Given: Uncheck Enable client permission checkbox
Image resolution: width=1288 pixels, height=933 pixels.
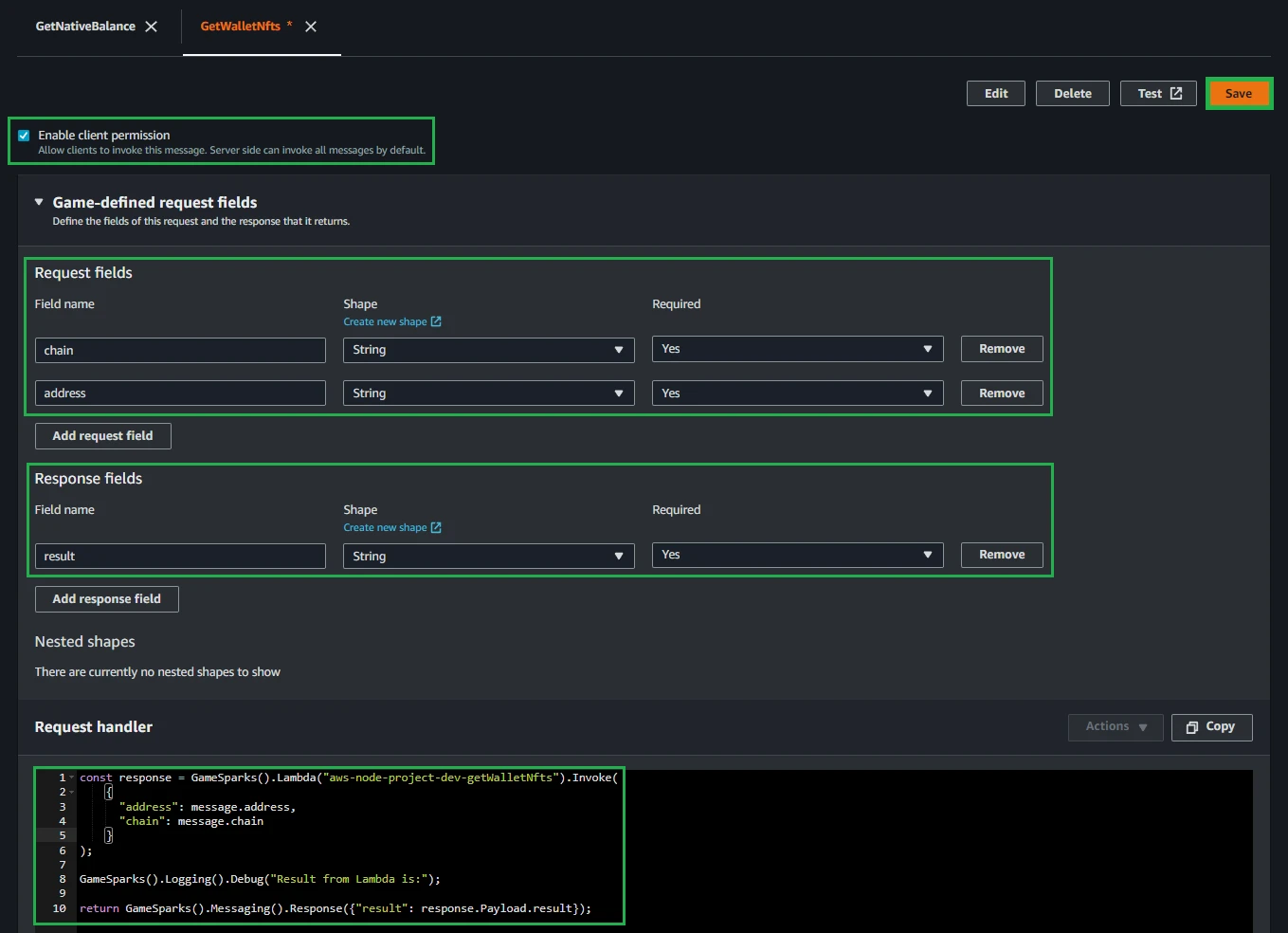Looking at the screenshot, I should pos(24,136).
